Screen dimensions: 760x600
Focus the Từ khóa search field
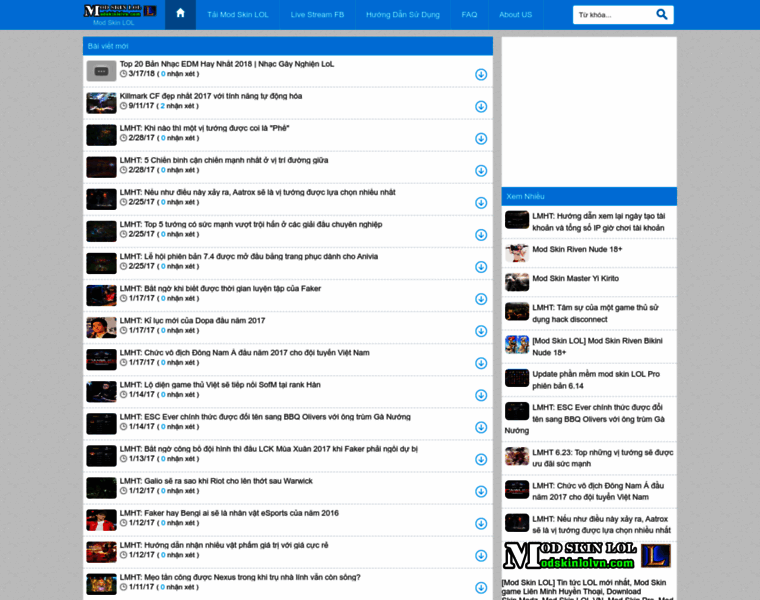[612, 15]
